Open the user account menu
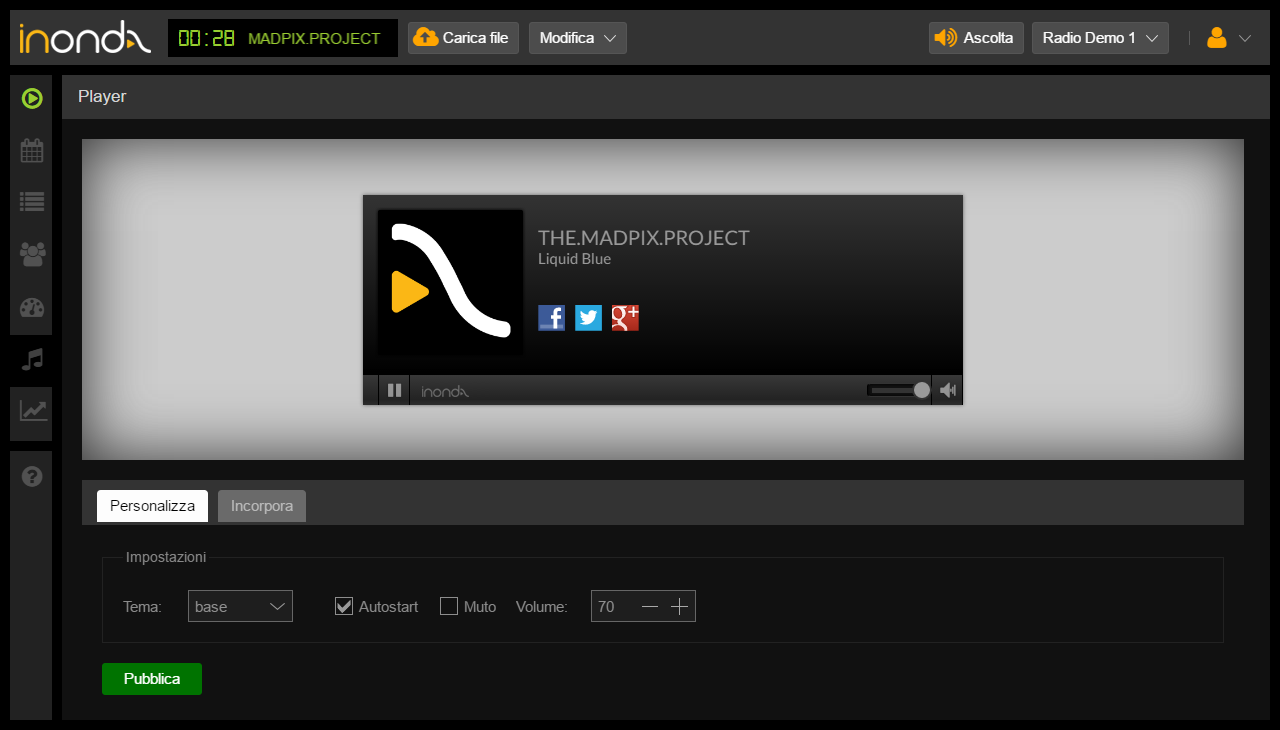 (x=1229, y=38)
